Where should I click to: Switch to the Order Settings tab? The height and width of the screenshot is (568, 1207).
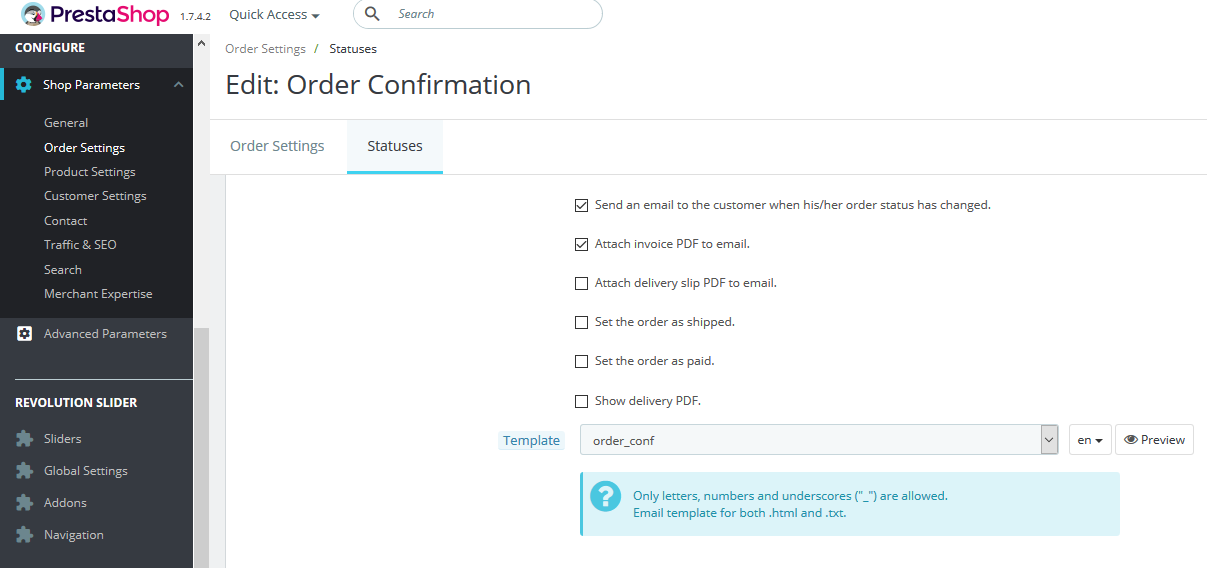tap(277, 146)
